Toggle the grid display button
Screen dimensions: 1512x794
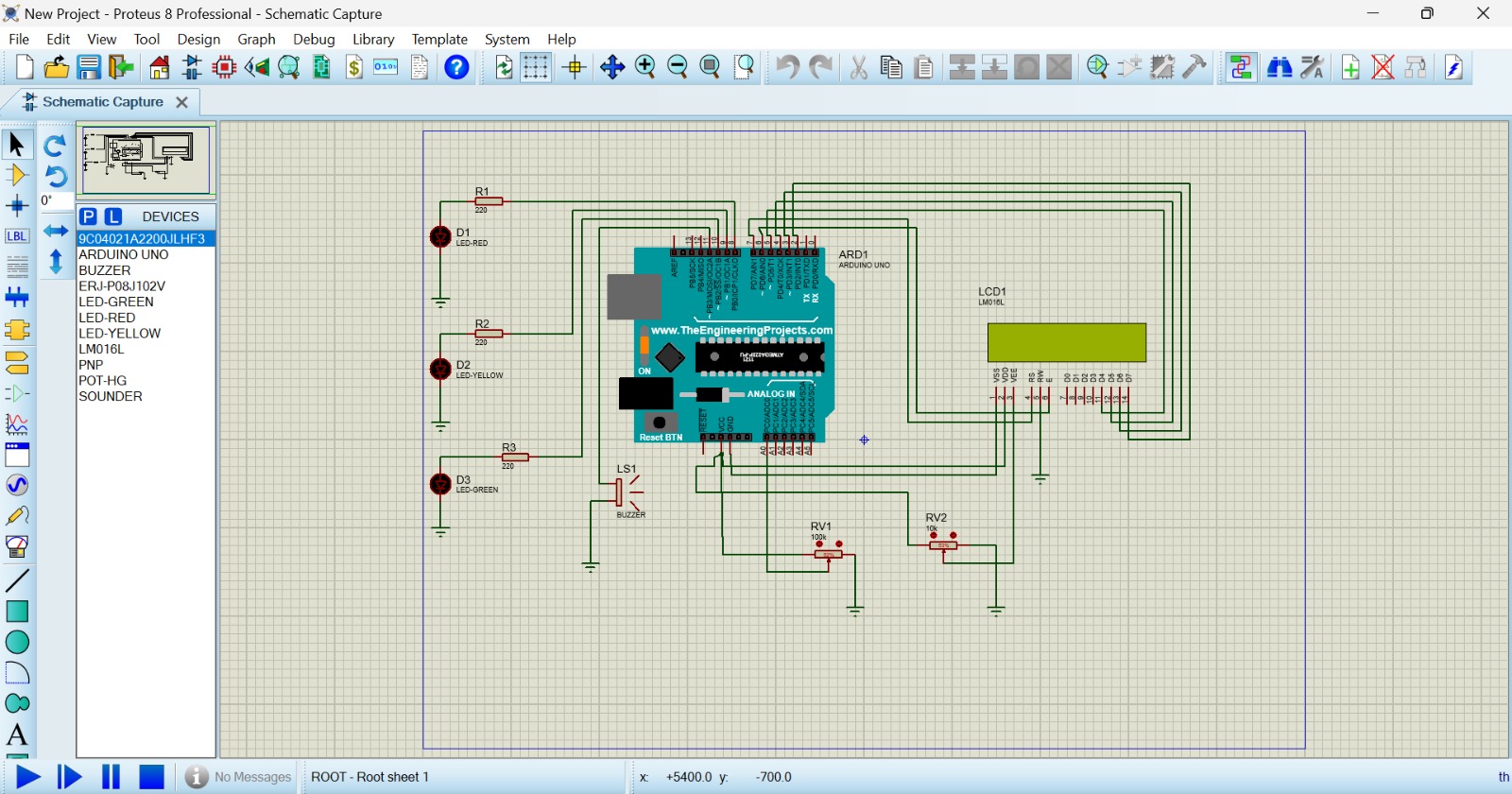tap(536, 67)
